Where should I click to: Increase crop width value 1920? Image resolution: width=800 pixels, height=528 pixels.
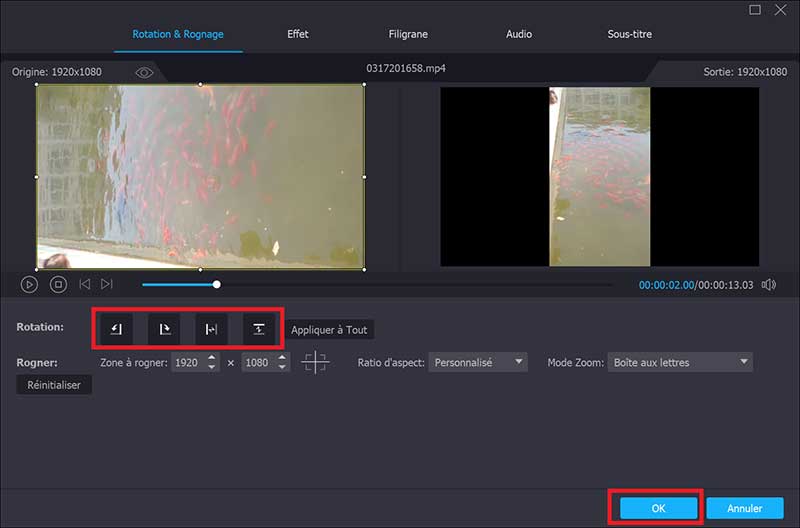tap(212, 358)
